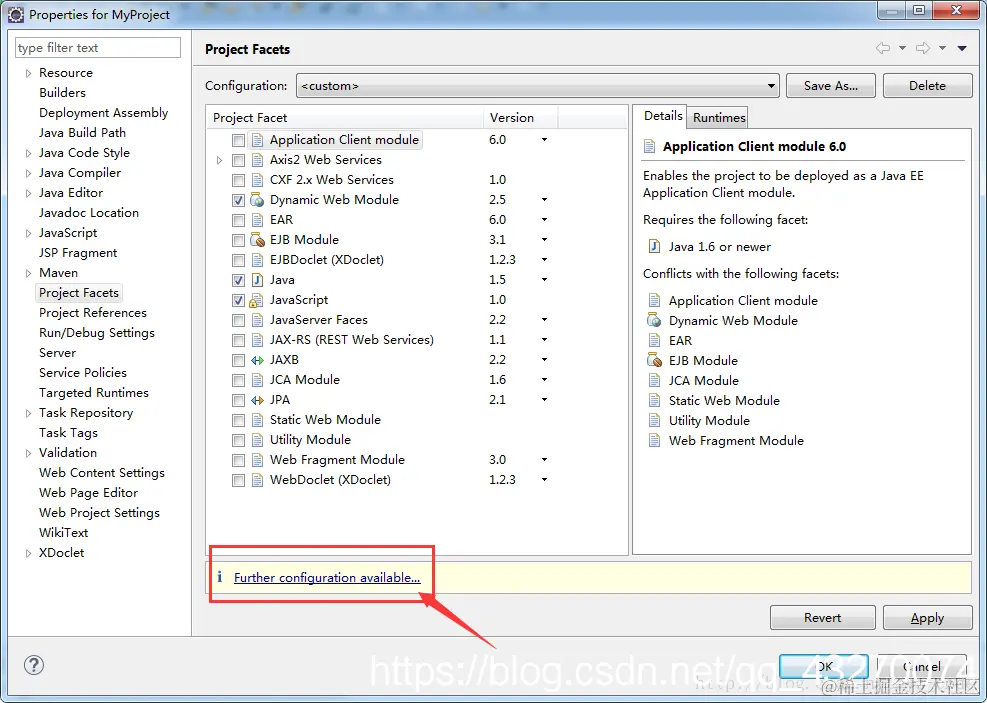Click the forward navigation arrow icon
The height and width of the screenshot is (703, 987).
point(923,48)
